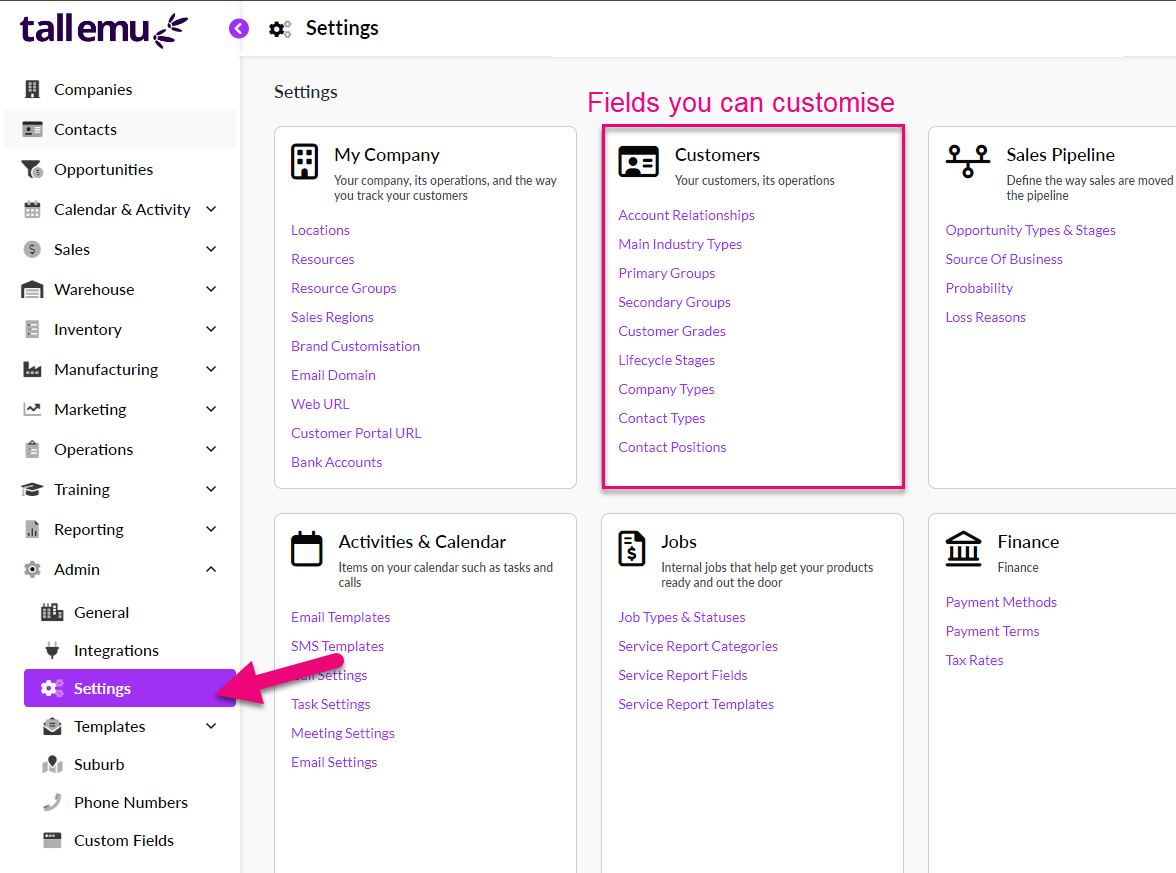Viewport: 1176px width, 873px height.
Task: Click the Opportunities funnel icon
Action: pos(32,170)
